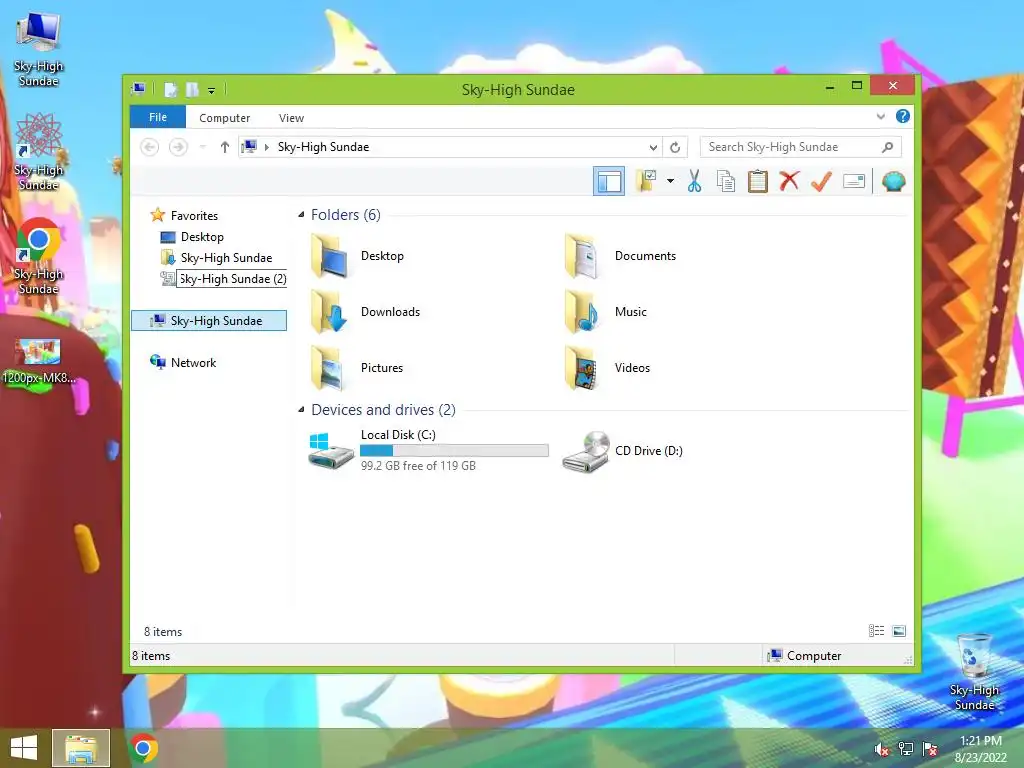This screenshot has width=1024, height=768.
Task: Click the search magnifier icon
Action: pyautogui.click(x=887, y=147)
